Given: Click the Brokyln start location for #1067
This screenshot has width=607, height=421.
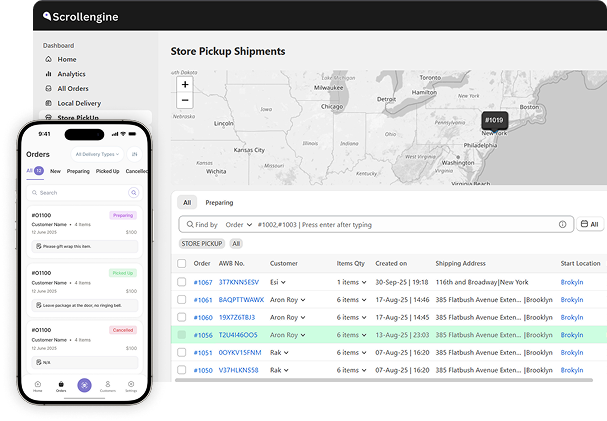Looking at the screenshot, I should point(572,282).
